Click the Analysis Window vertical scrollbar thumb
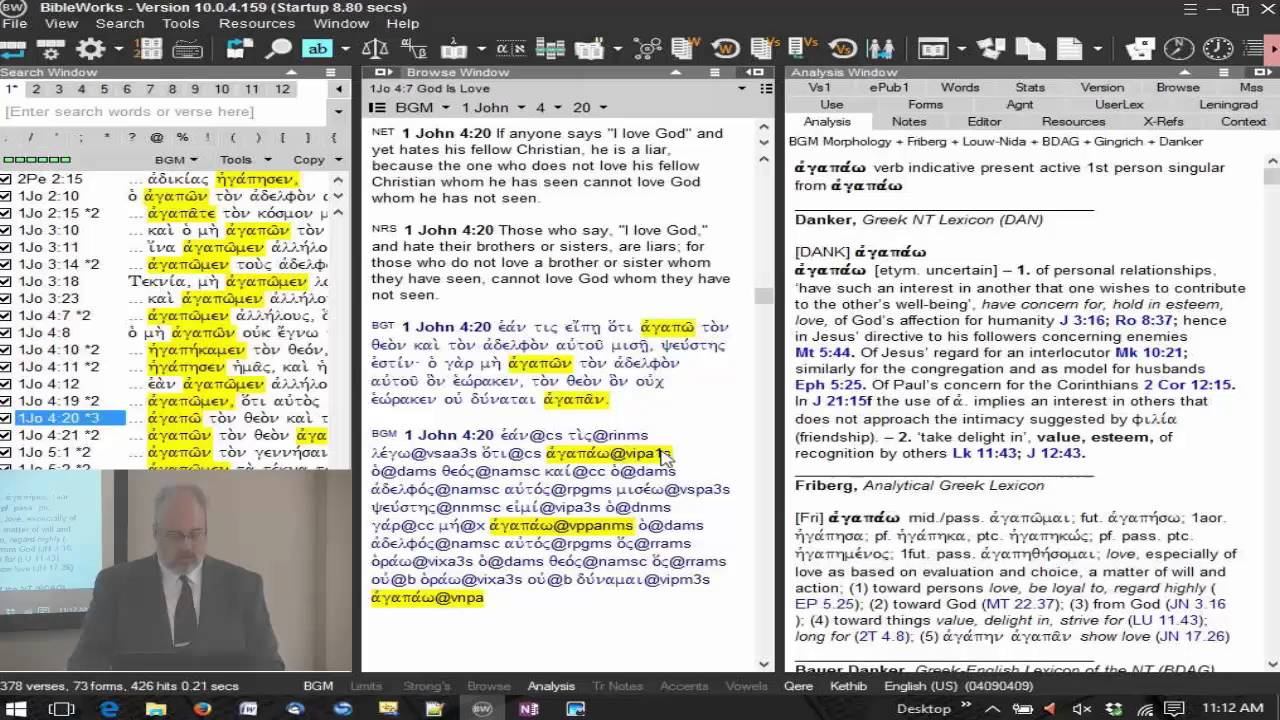Screen dimensions: 1280x720 [1272, 177]
